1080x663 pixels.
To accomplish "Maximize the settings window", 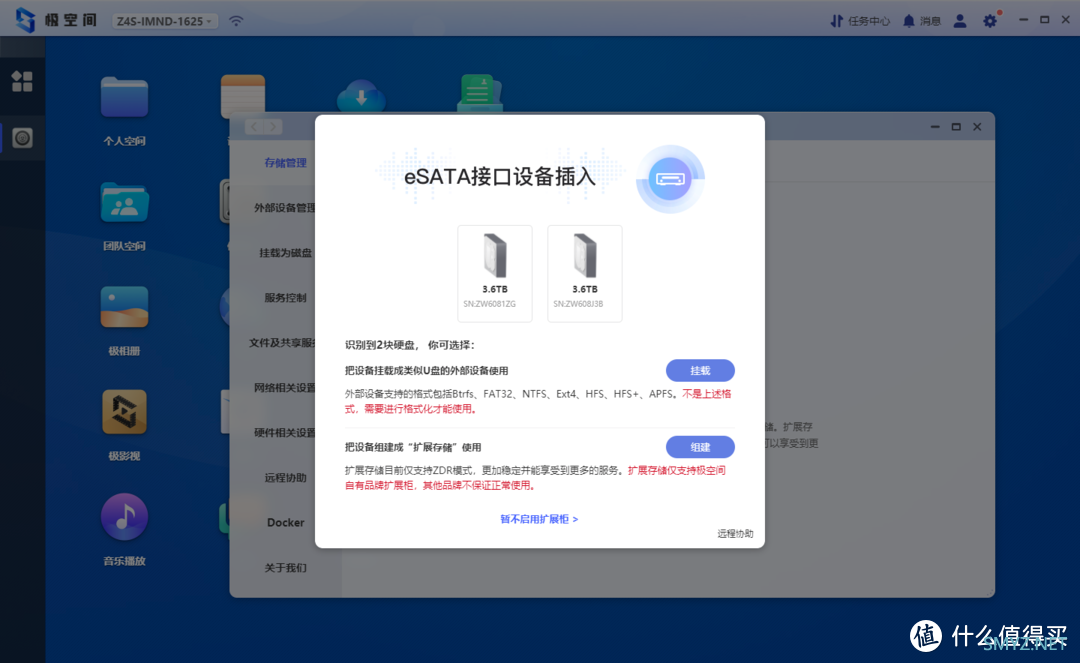I will [x=956, y=127].
